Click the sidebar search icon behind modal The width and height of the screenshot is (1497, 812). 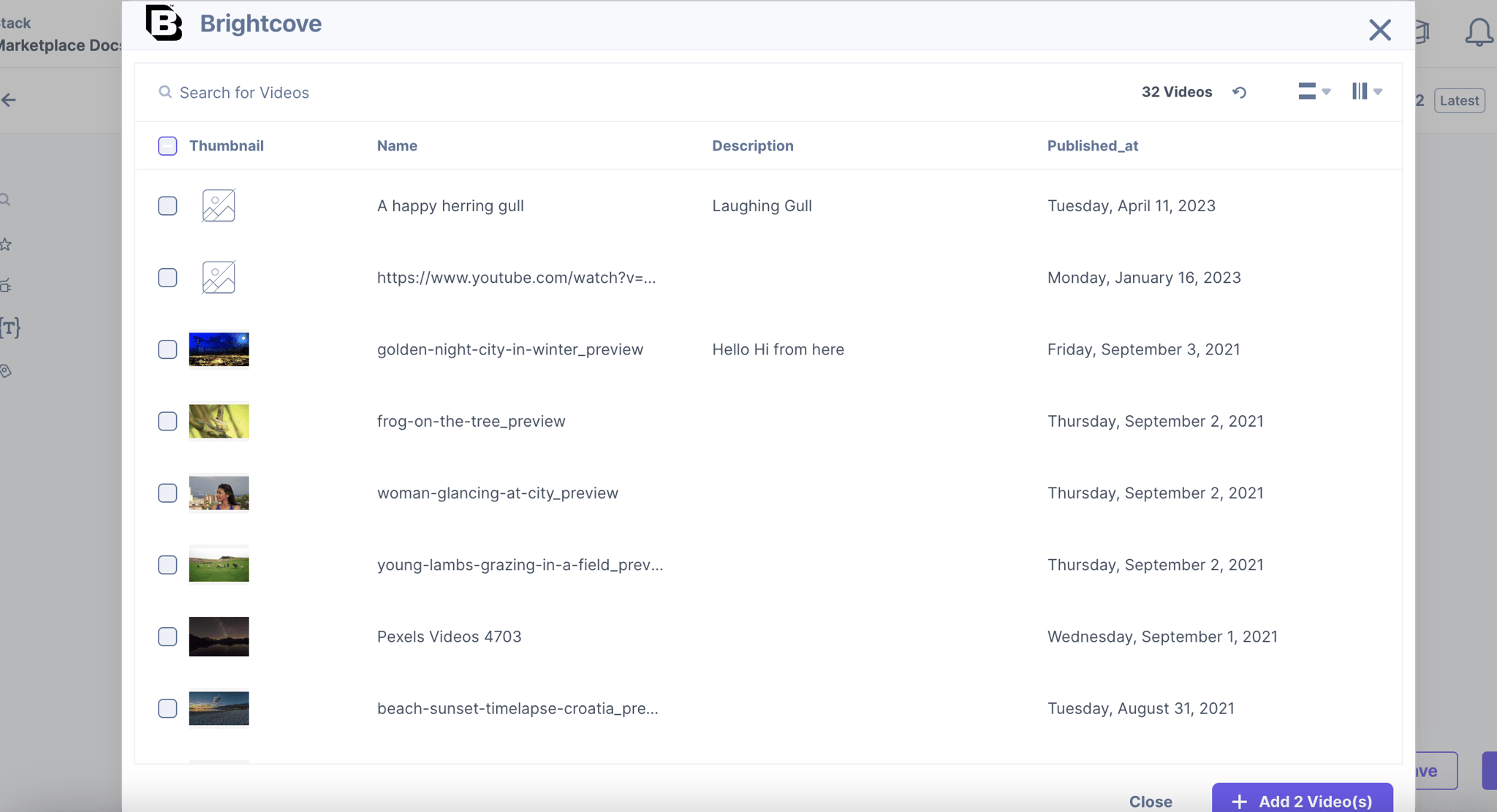pyautogui.click(x=5, y=200)
